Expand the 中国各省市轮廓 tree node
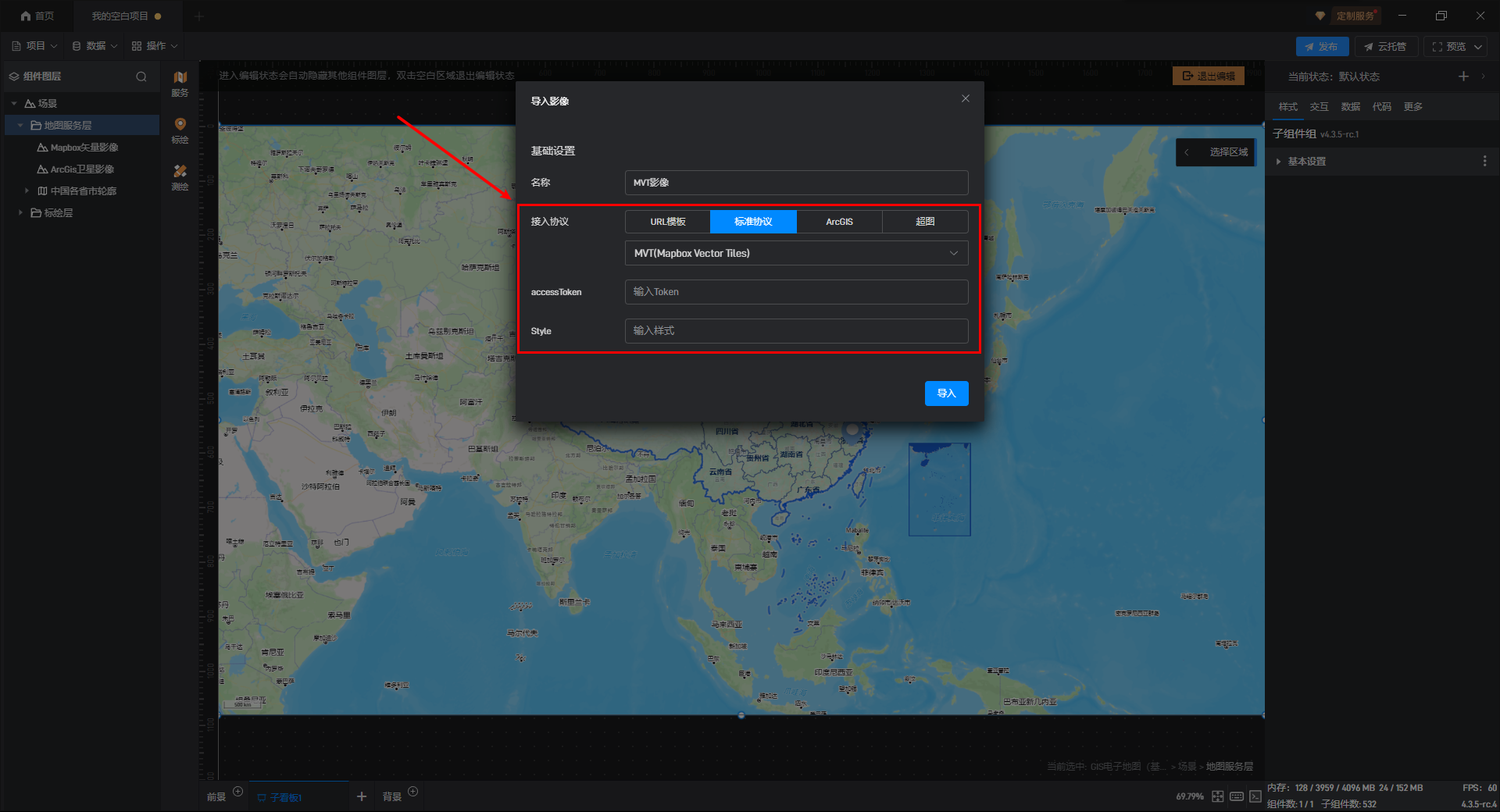 [27, 191]
